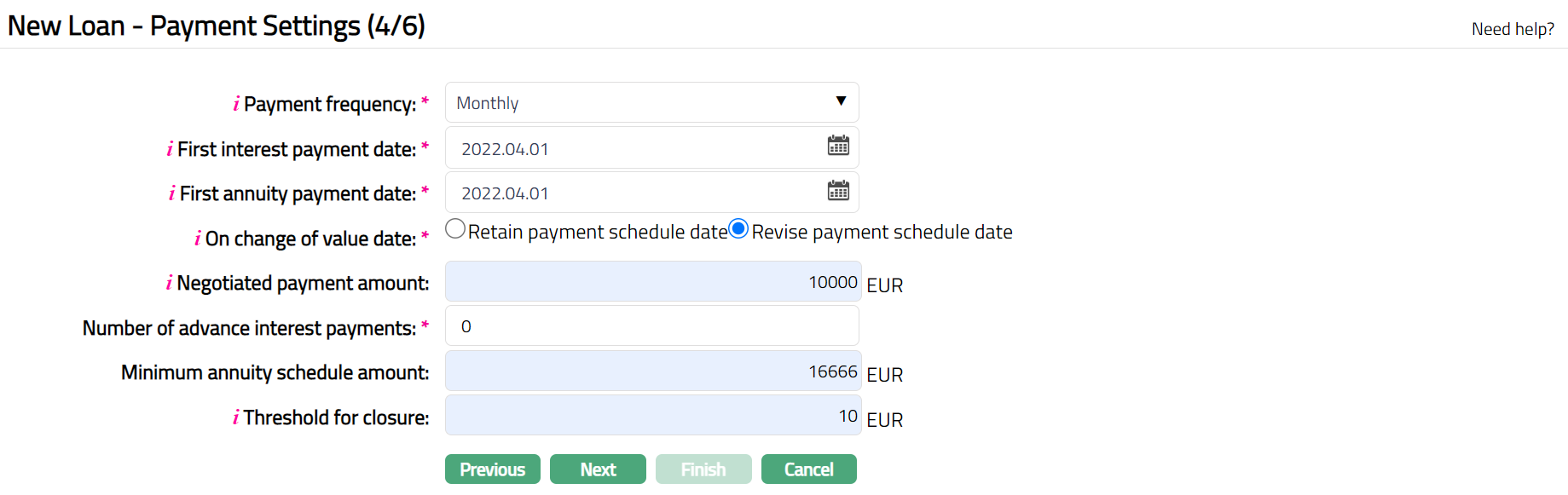The image size is (1568, 495).
Task: Click the Minimum annuity schedule amount field
Action: point(652,371)
